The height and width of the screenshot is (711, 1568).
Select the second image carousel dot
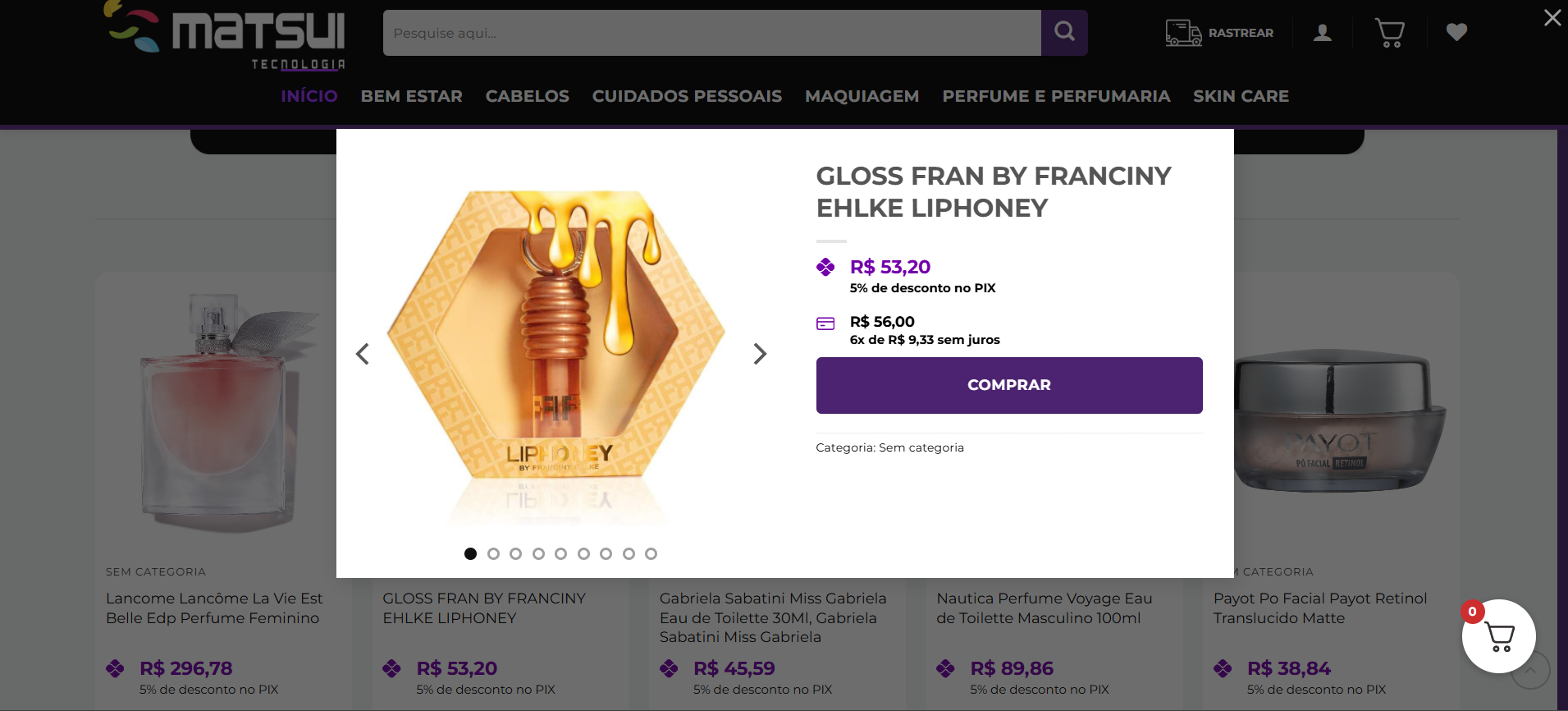(x=493, y=554)
